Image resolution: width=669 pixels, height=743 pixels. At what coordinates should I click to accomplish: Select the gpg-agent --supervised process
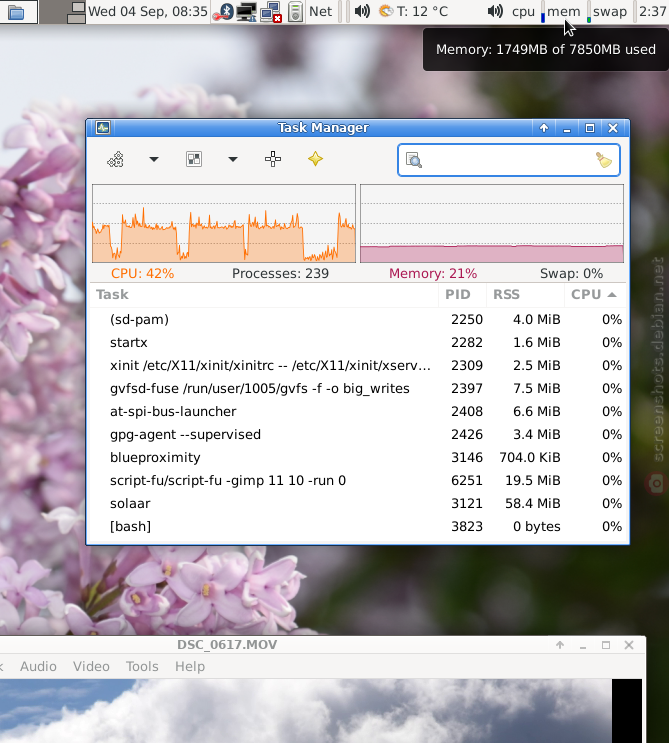click(358, 435)
